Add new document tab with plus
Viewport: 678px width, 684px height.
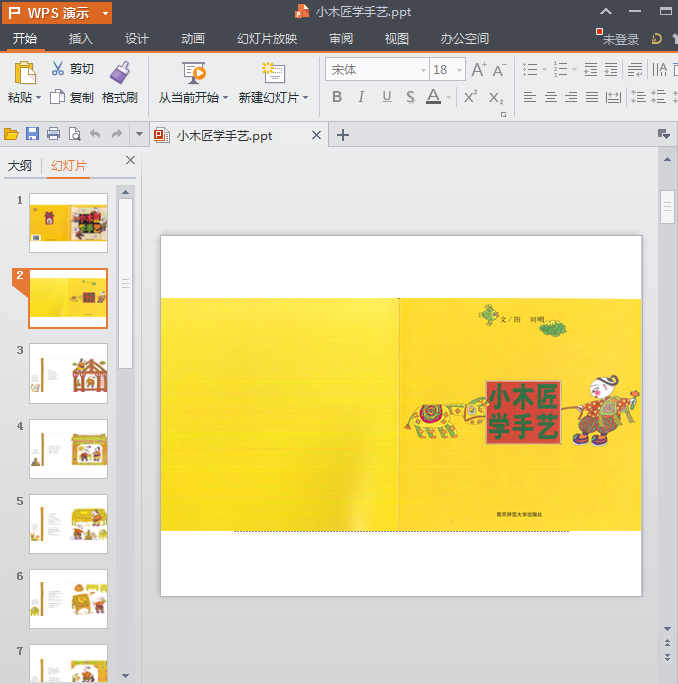(343, 135)
